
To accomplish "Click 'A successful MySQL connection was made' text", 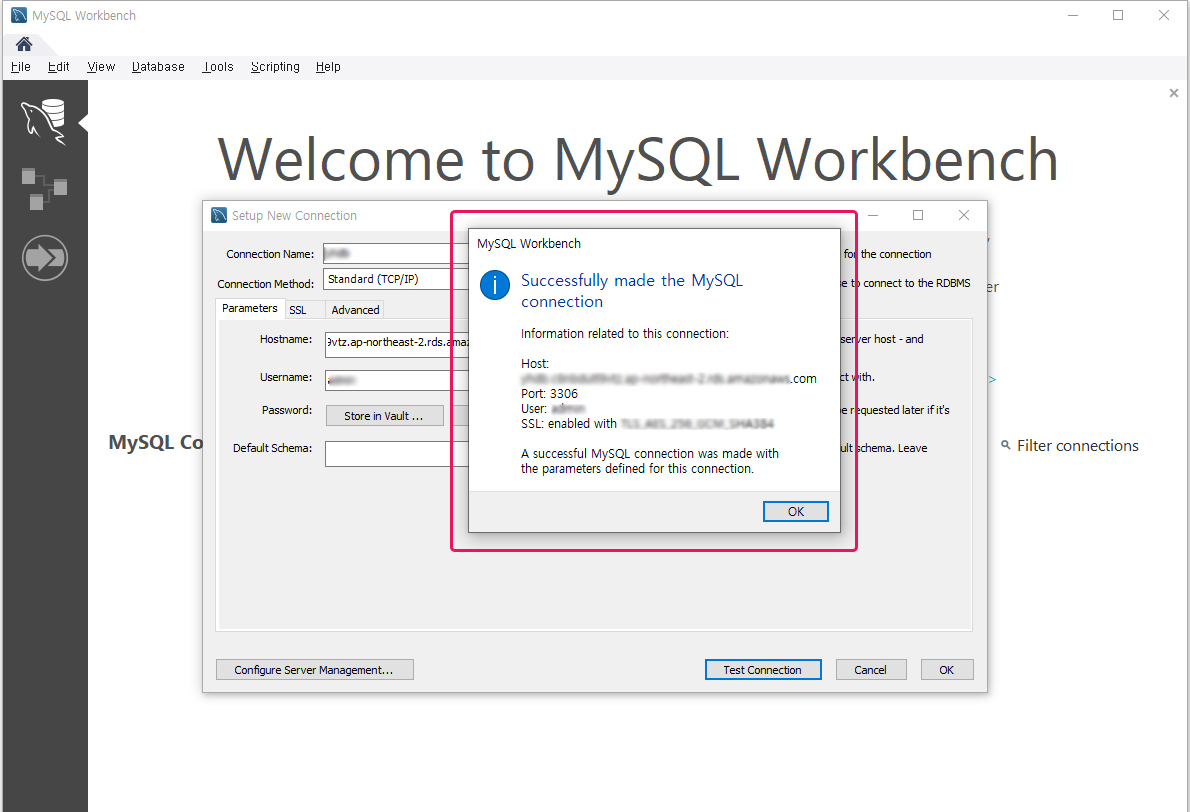I will pos(650,461).
